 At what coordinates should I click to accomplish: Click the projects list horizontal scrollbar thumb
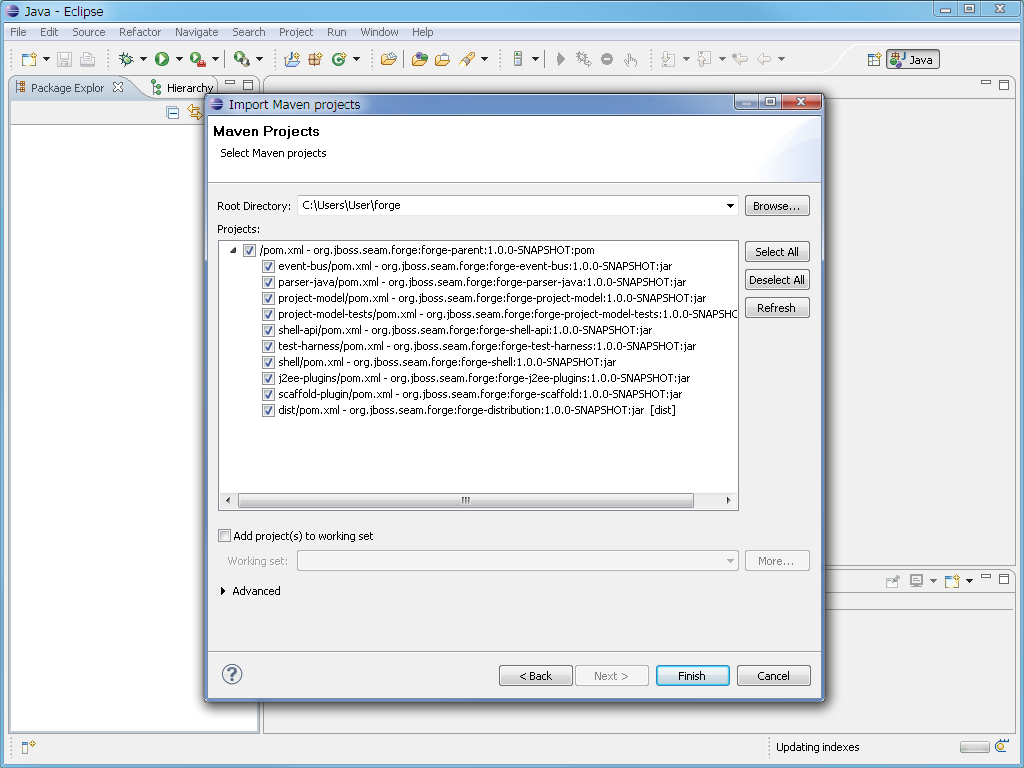466,500
